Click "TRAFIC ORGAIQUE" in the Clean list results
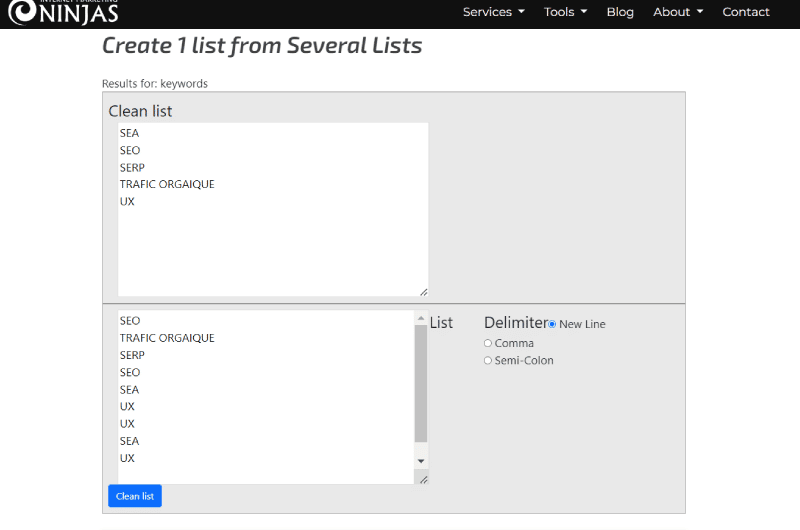Viewport: 800px width, 530px height. 167,184
